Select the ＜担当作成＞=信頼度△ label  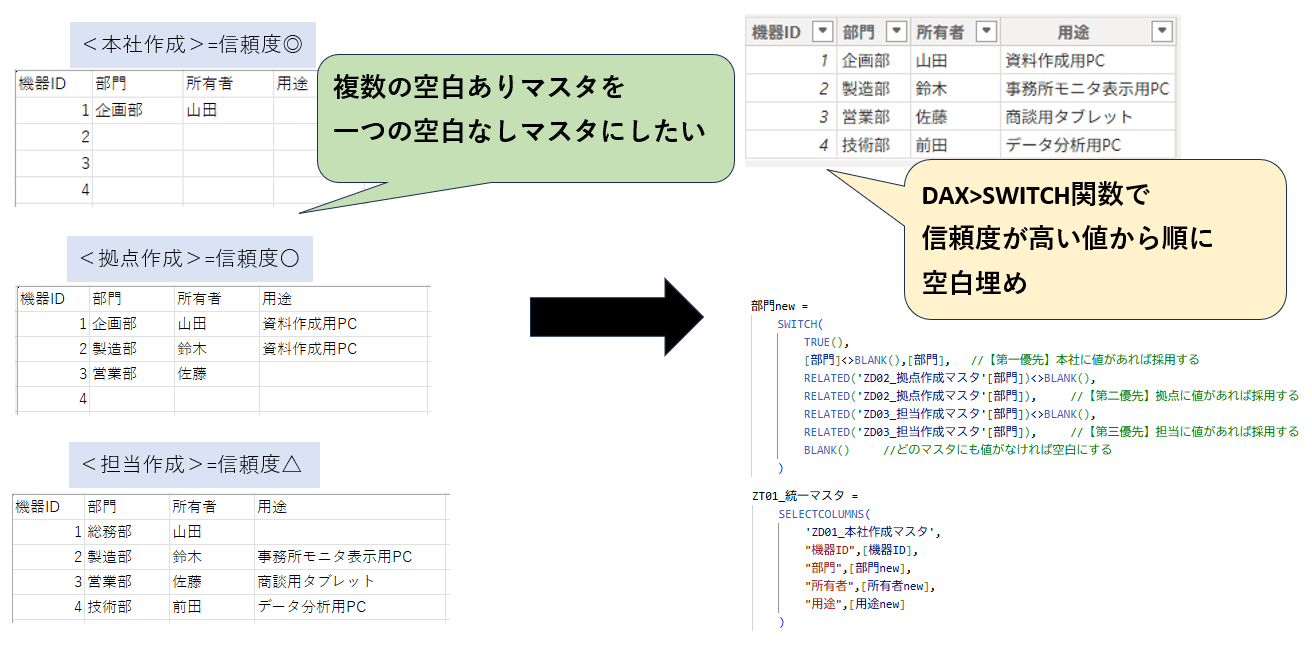[x=193, y=465]
